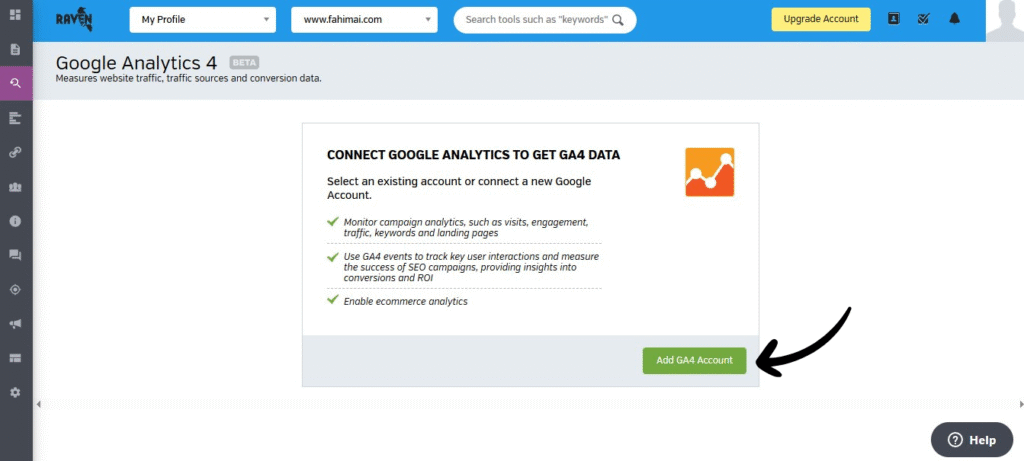Open the settings gear icon in sidebar
The height and width of the screenshot is (461, 1024).
click(x=15, y=392)
